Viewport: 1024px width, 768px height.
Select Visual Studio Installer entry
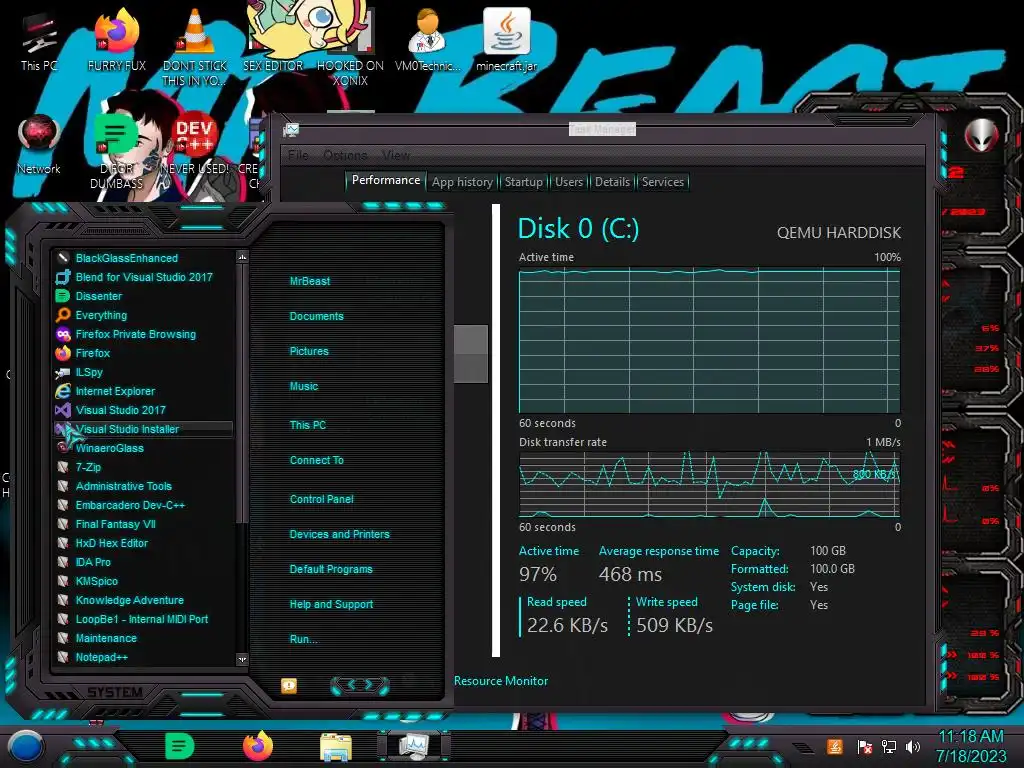click(x=142, y=429)
